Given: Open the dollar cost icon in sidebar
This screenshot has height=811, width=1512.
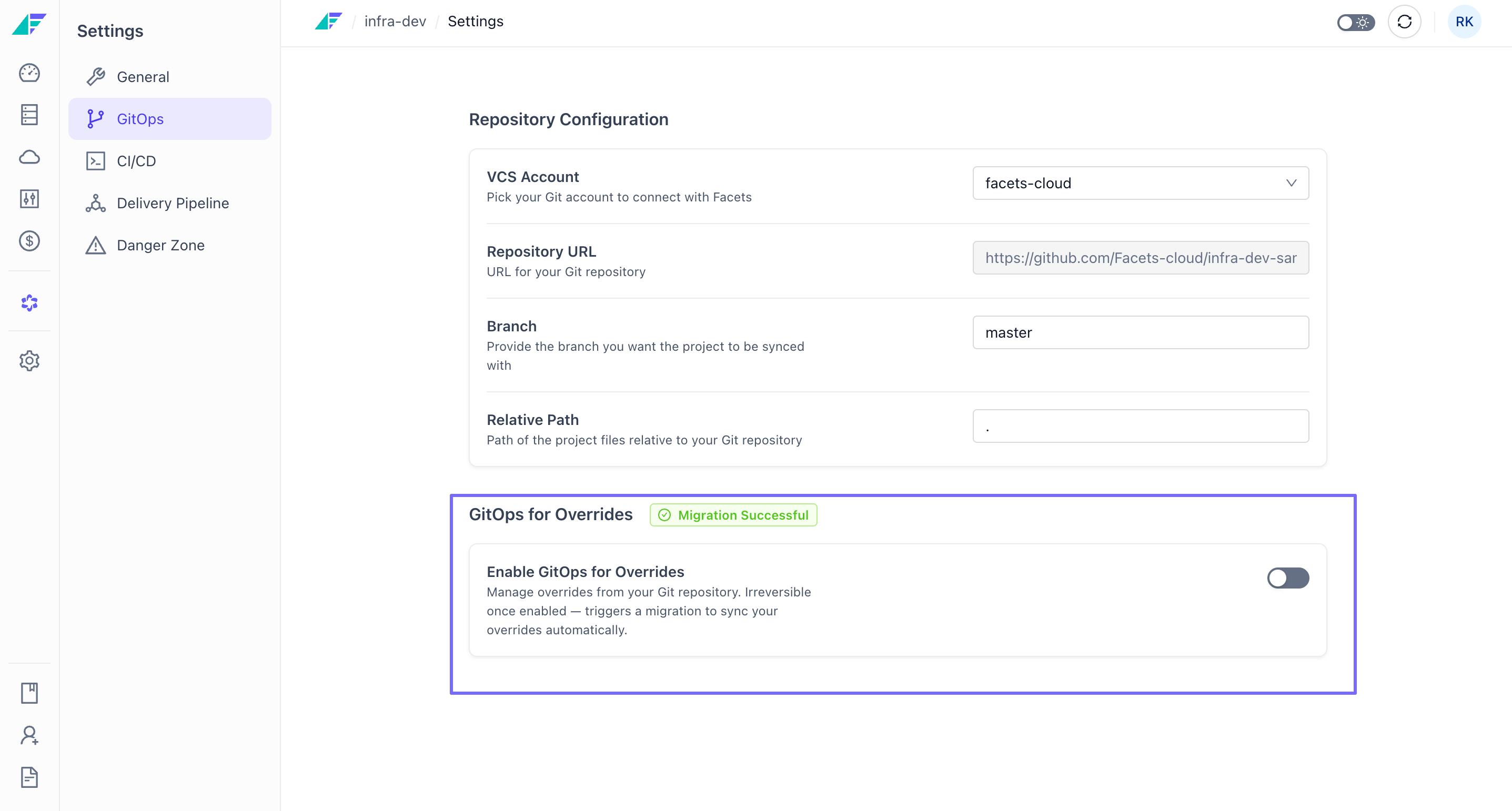Looking at the screenshot, I should pyautogui.click(x=29, y=241).
